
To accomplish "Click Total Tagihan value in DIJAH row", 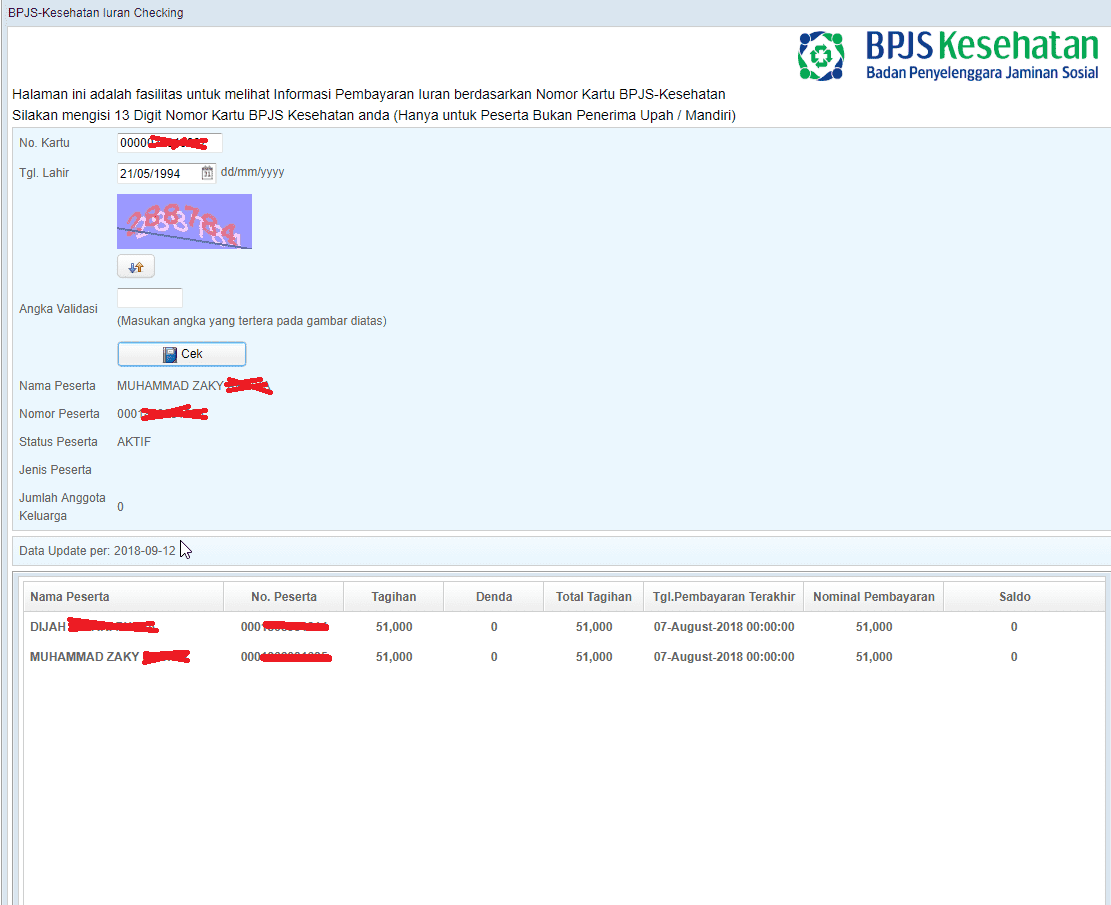I will tap(594, 626).
